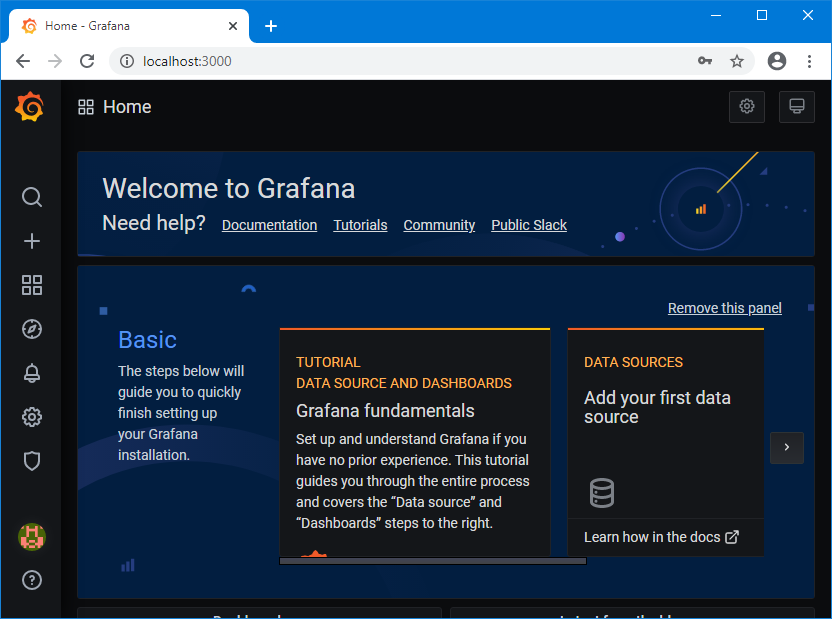Click the Need help? text
832x619 pixels.
[x=154, y=223]
